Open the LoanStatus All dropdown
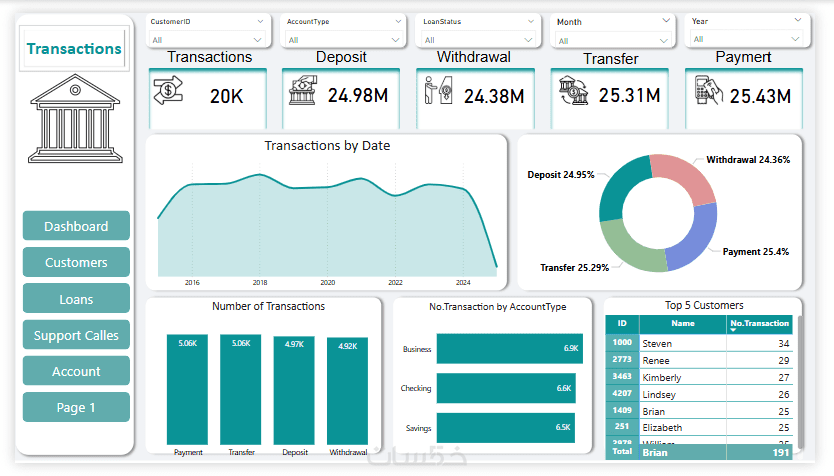Screen dimensions: 834x476 pos(478,40)
